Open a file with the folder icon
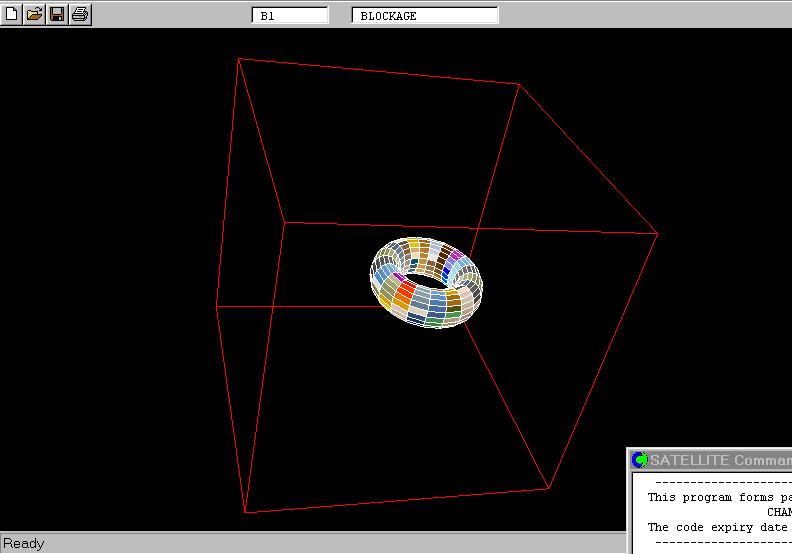 point(35,14)
